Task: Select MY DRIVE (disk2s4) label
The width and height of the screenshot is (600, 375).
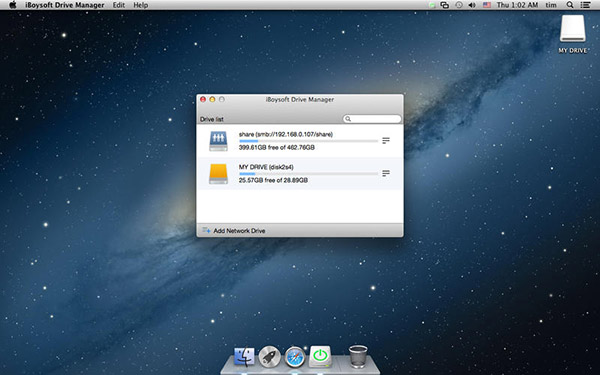Action: (x=266, y=167)
